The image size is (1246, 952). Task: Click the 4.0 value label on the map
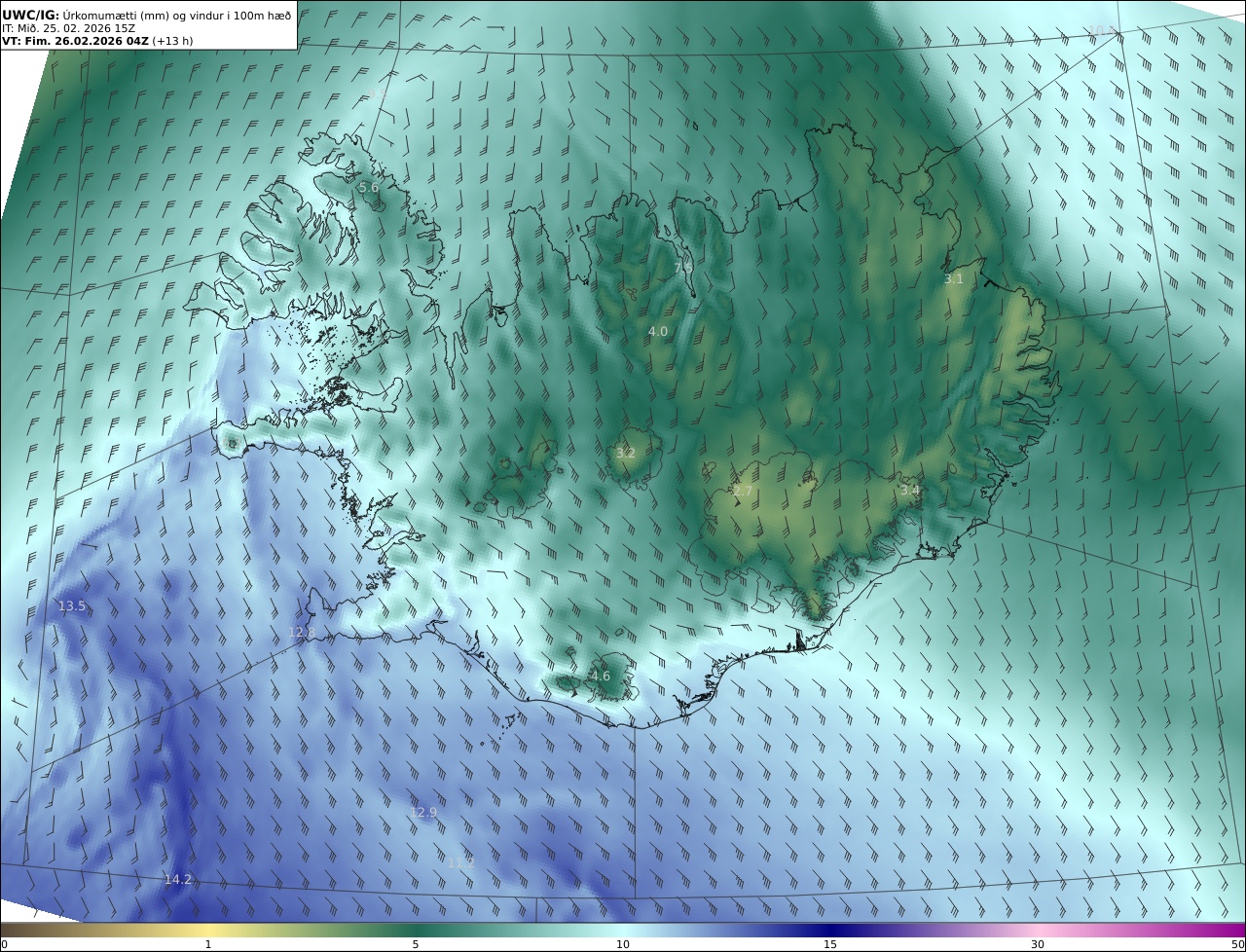[658, 331]
